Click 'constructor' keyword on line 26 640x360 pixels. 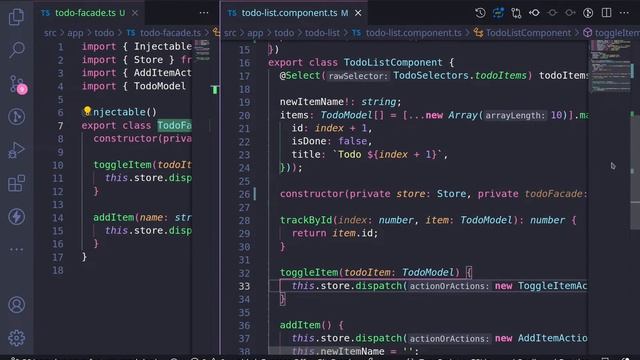(312, 194)
